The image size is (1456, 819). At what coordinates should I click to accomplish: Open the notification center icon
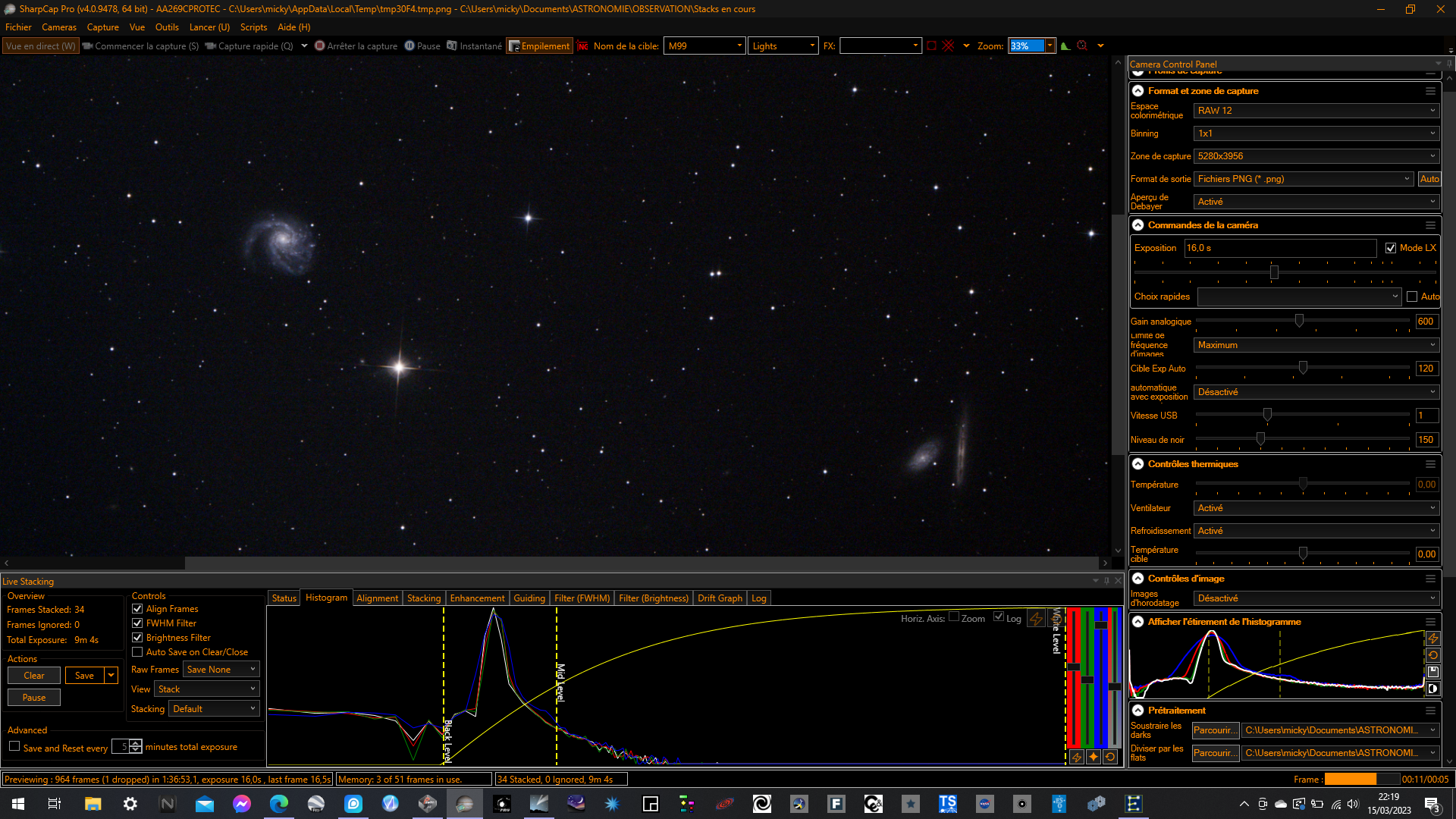pyautogui.click(x=1432, y=805)
